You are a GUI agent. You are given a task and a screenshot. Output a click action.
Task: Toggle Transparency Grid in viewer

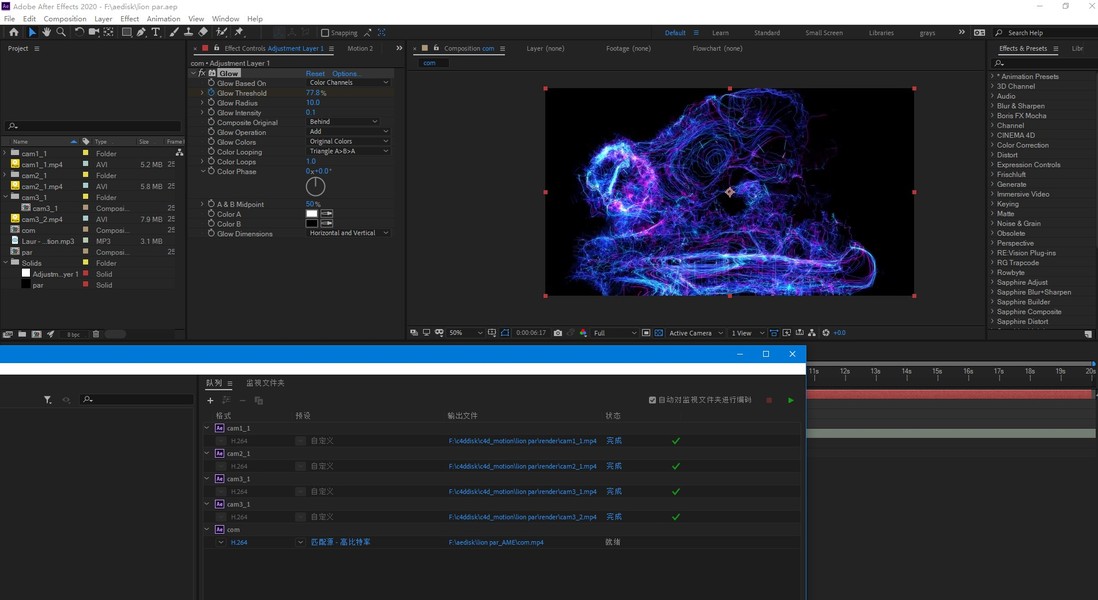[x=659, y=333]
